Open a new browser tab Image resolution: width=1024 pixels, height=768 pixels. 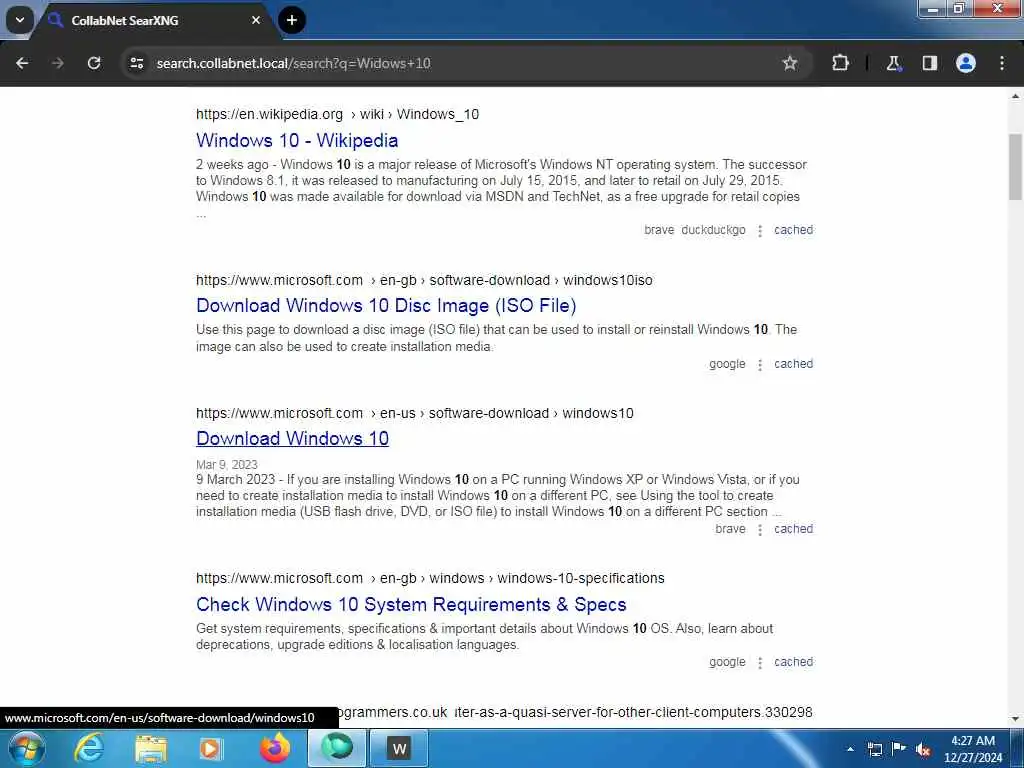pos(292,20)
